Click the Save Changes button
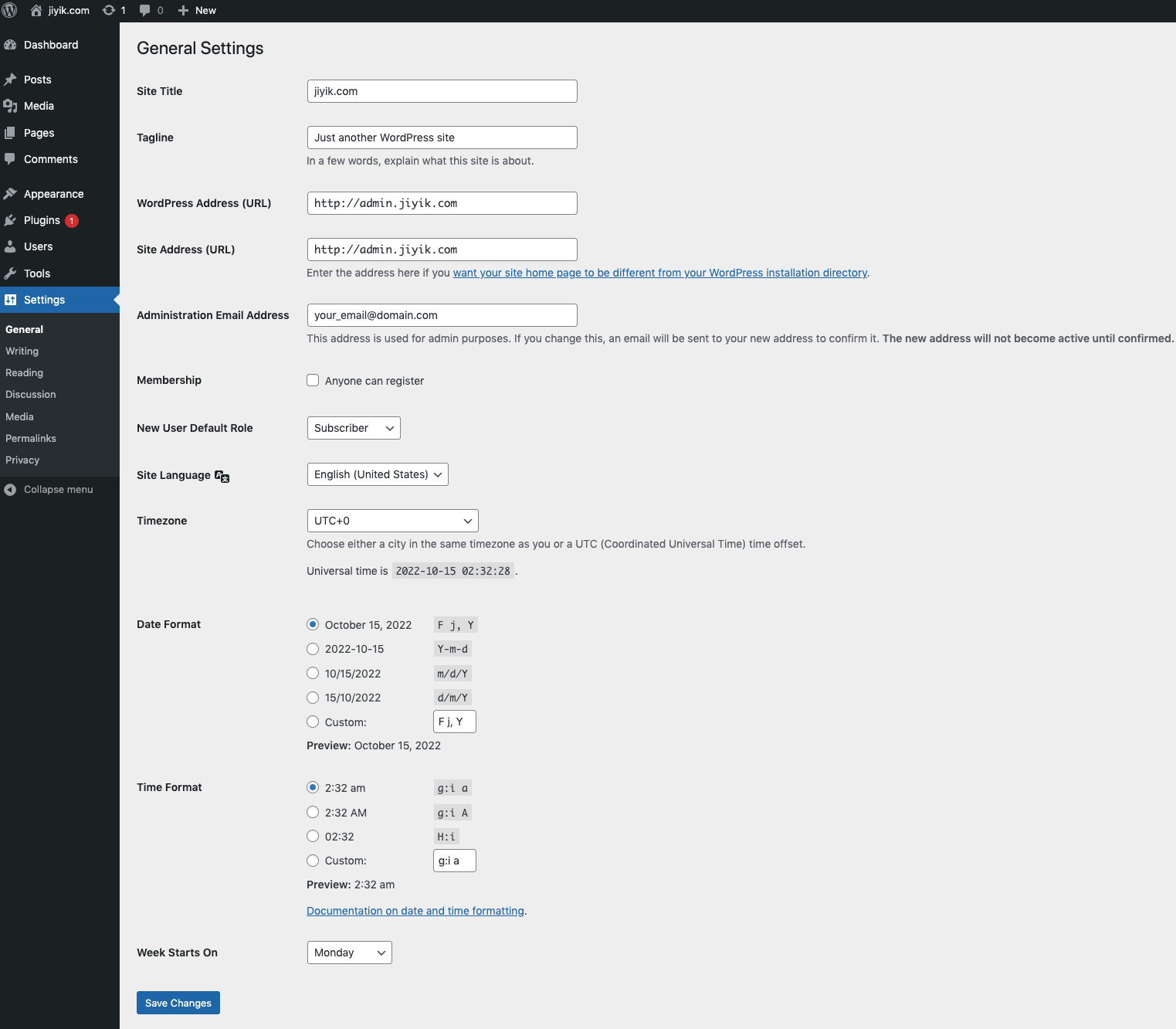This screenshot has height=1029, width=1176. point(178,1003)
